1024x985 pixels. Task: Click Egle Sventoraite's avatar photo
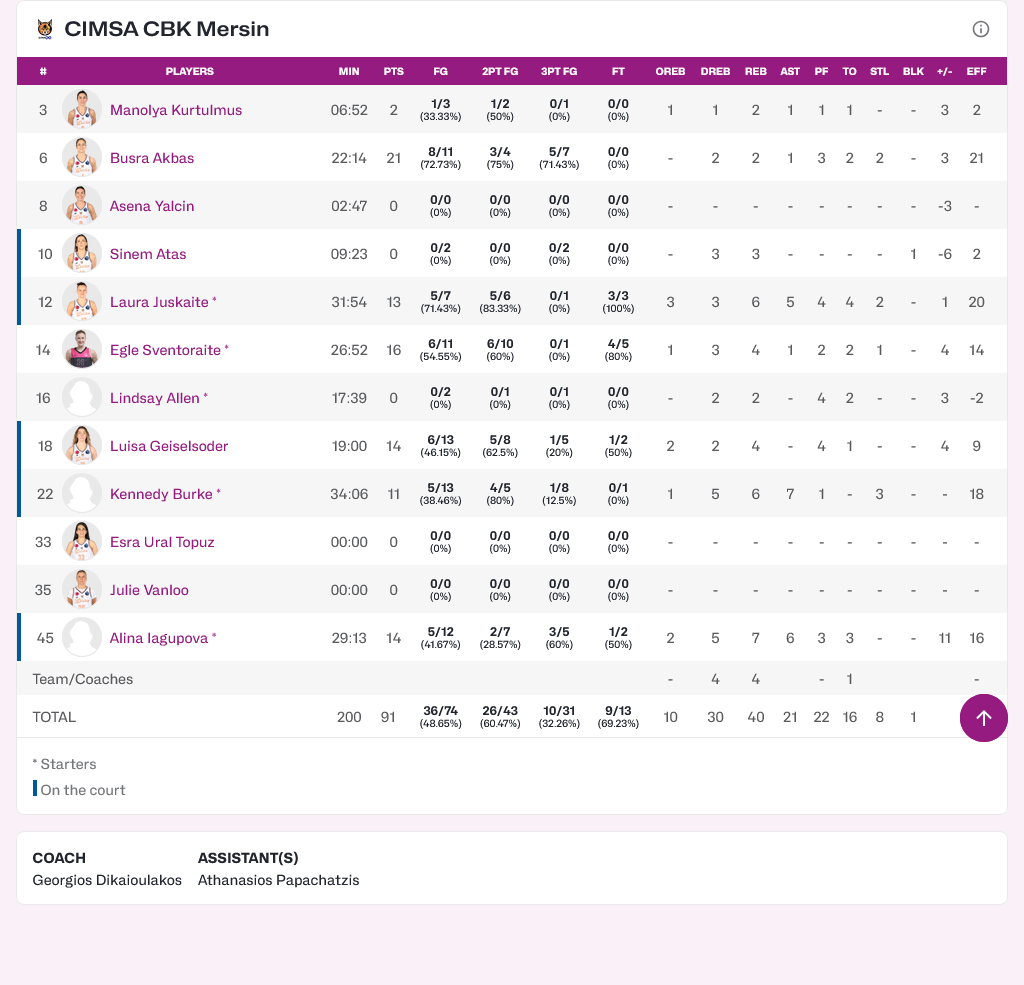click(x=82, y=350)
